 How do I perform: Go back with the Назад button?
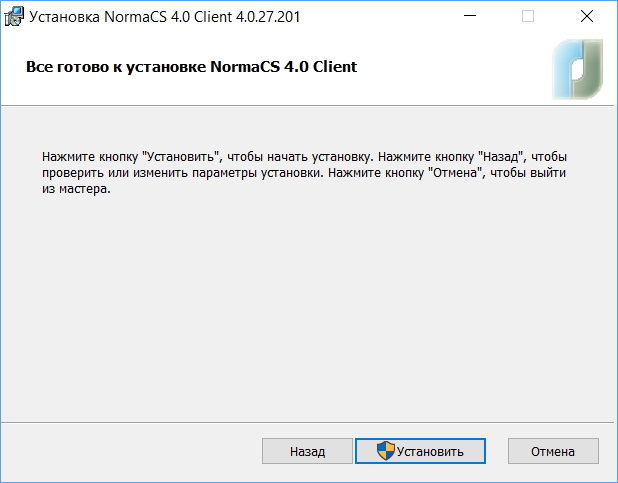tap(307, 451)
